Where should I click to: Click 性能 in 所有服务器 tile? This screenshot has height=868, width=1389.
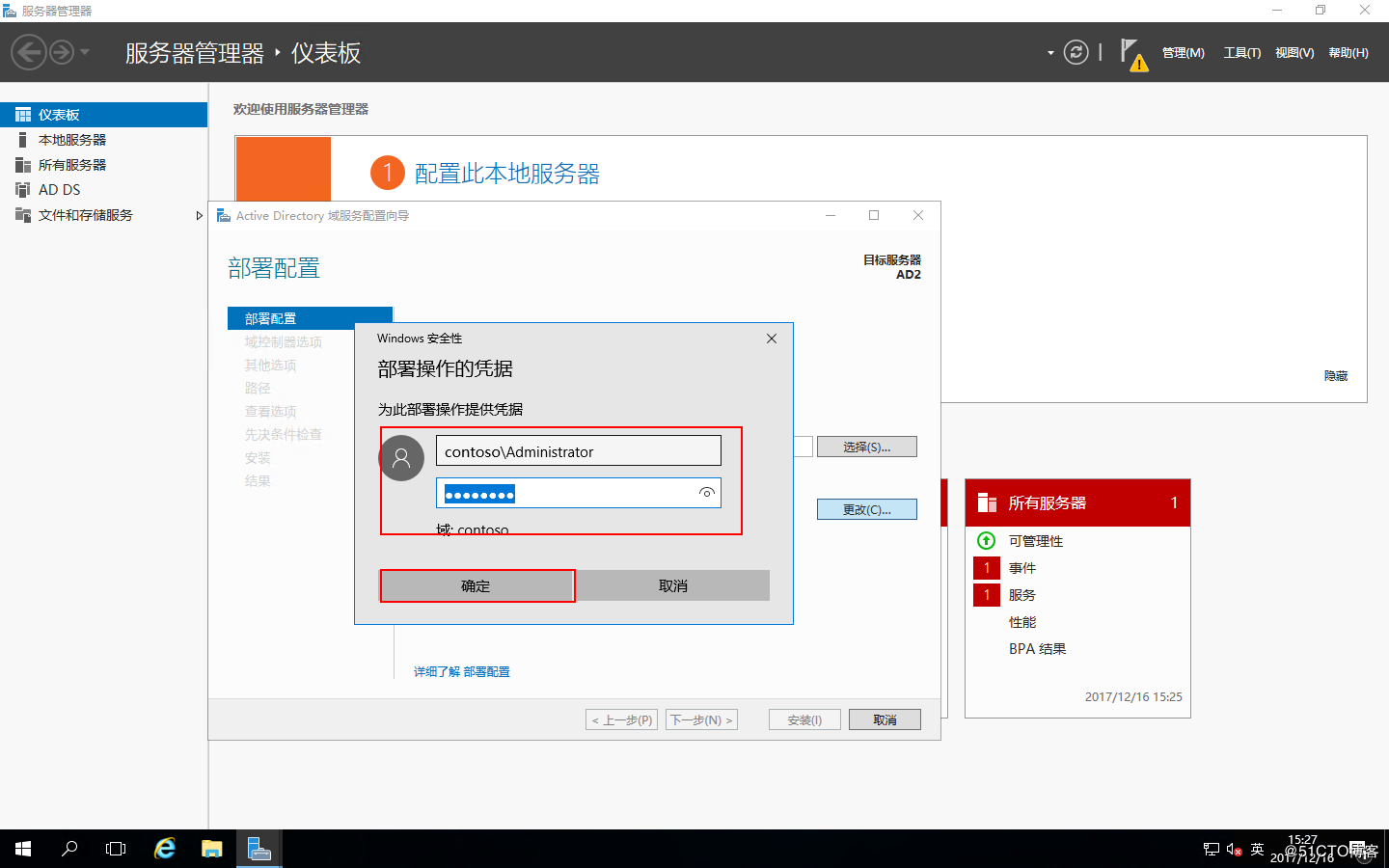point(1022,622)
